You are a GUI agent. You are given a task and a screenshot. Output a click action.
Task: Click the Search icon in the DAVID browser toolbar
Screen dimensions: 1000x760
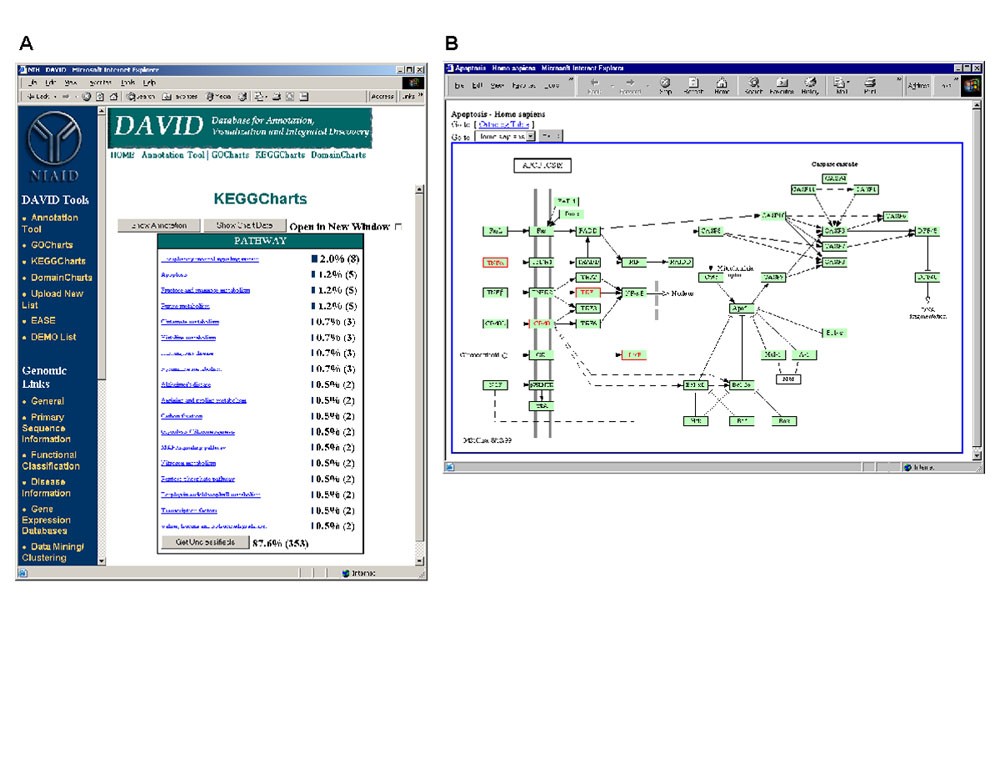130,94
